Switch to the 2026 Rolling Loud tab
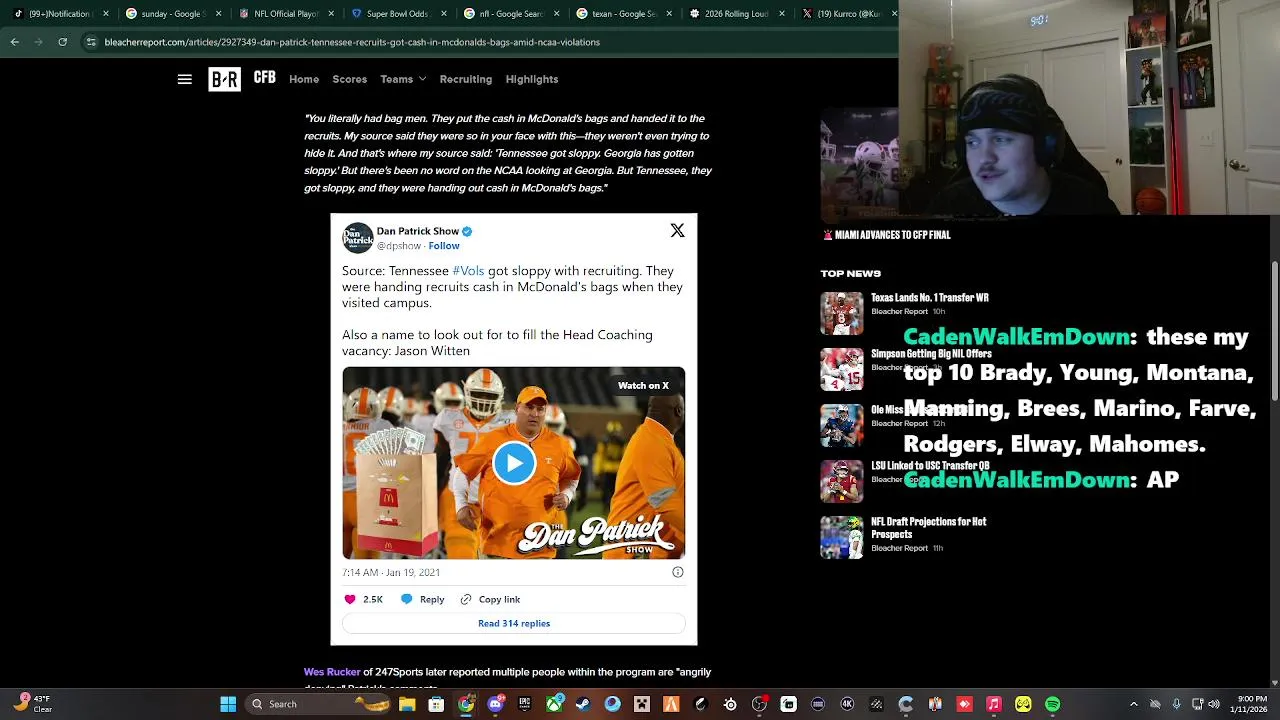Screen dimensions: 1280x720 pos(735,14)
